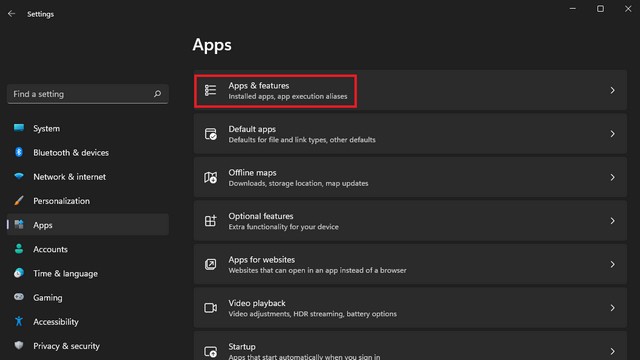
Task: Click 'Video adjustments, HDR streaming' text
Action: pyautogui.click(x=286, y=314)
